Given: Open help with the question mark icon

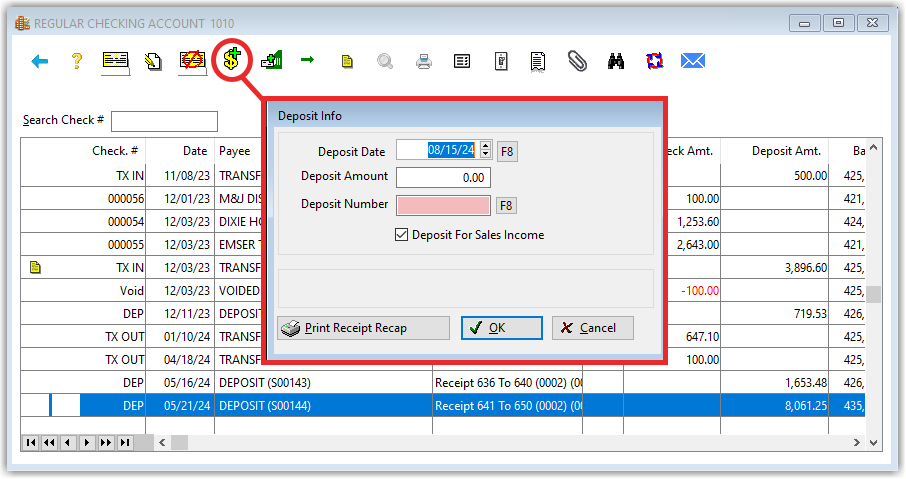Looking at the screenshot, I should pyautogui.click(x=77, y=61).
